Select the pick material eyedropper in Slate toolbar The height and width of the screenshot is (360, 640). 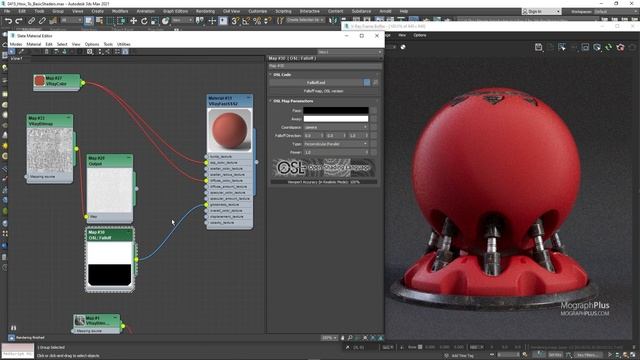click(21, 52)
